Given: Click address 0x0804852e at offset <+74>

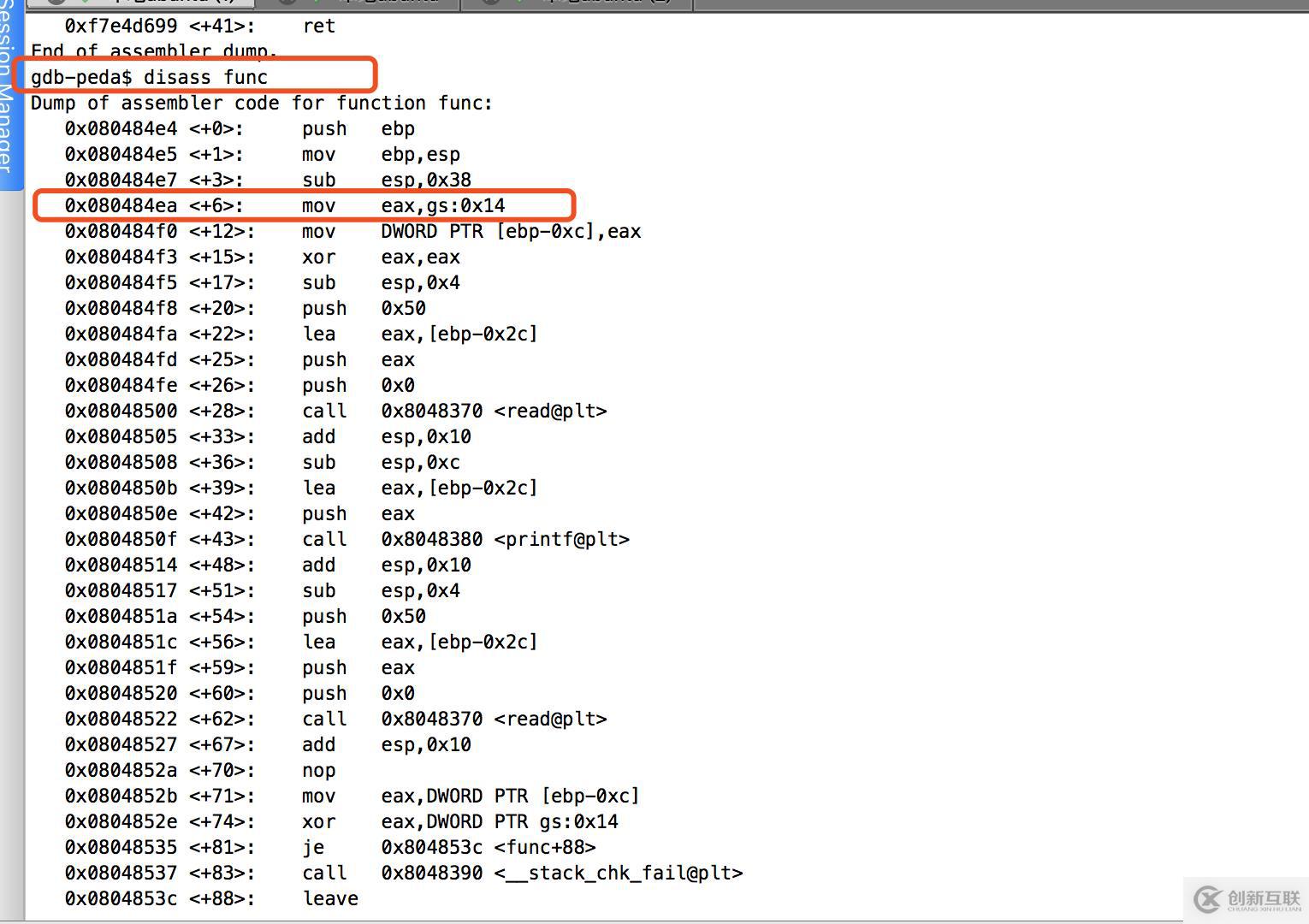Looking at the screenshot, I should coord(121,821).
